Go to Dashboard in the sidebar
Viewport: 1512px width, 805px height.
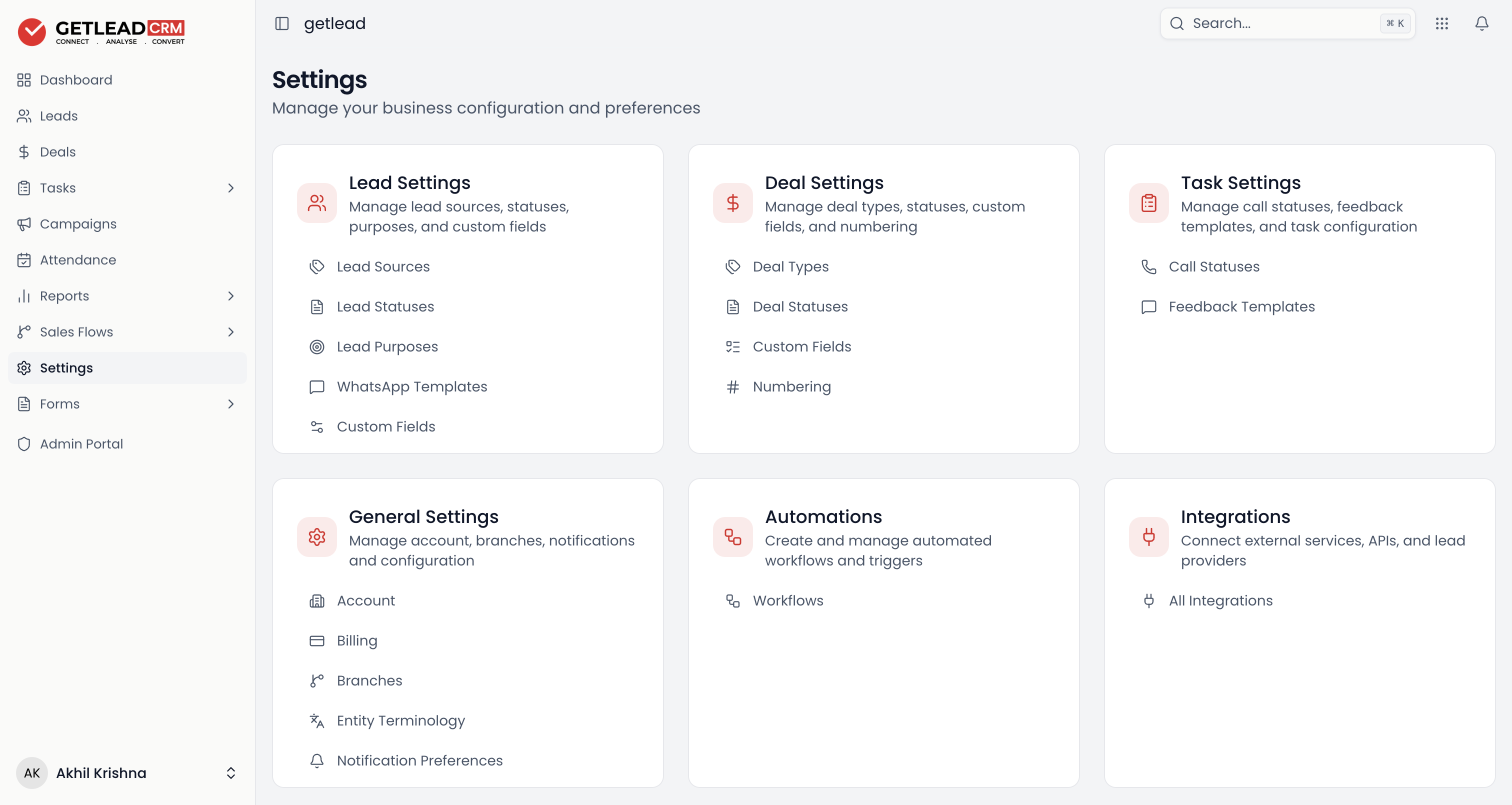[127, 80]
